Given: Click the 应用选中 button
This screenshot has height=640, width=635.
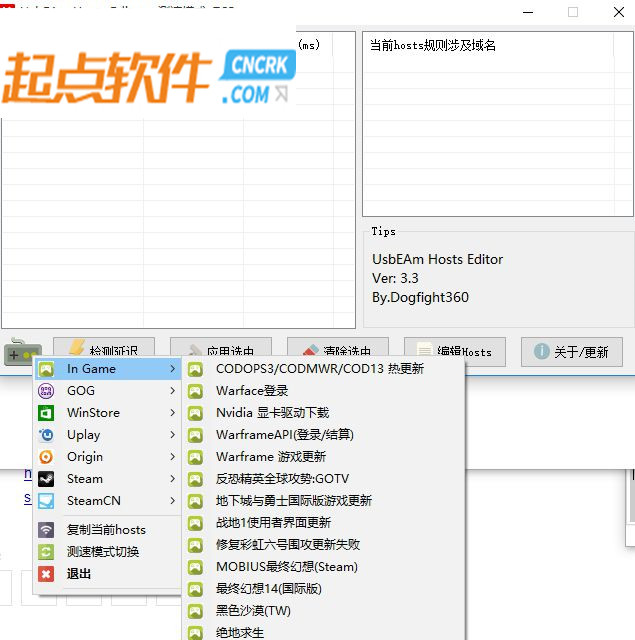Looking at the screenshot, I should 221,348.
